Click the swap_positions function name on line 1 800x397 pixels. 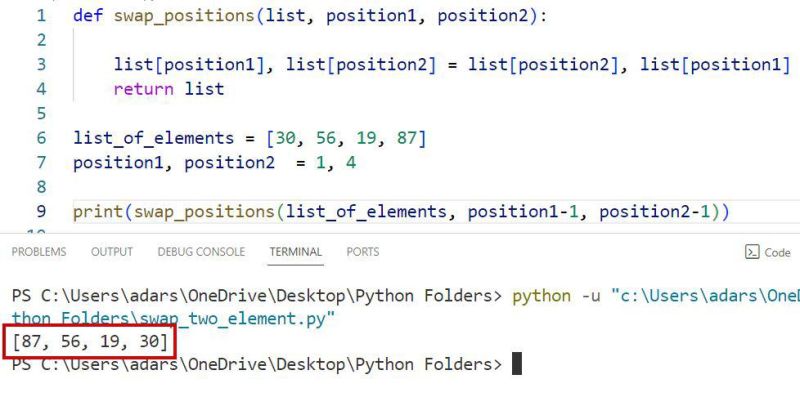point(184,16)
